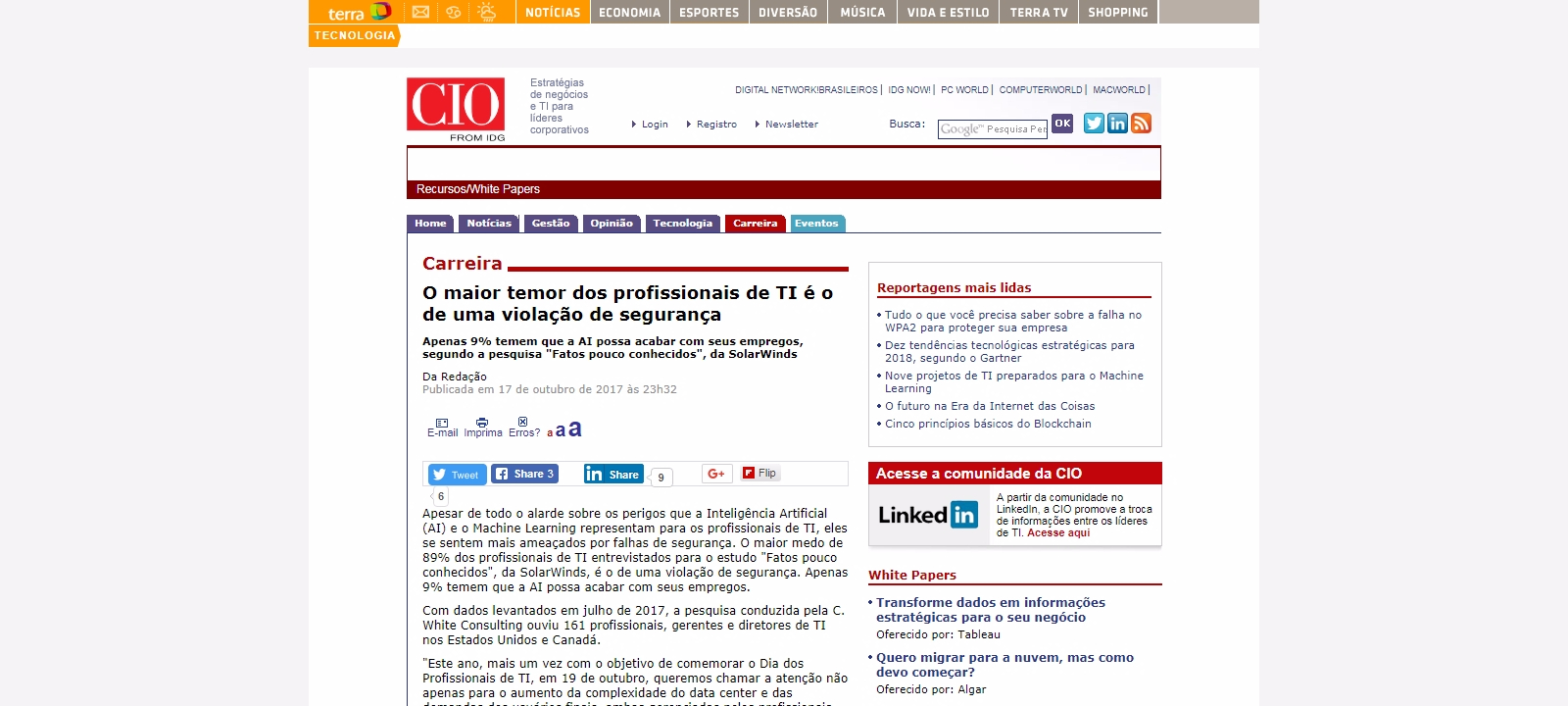Open Computerworld link
Viewport: 1568px width, 706px height.
1041,90
